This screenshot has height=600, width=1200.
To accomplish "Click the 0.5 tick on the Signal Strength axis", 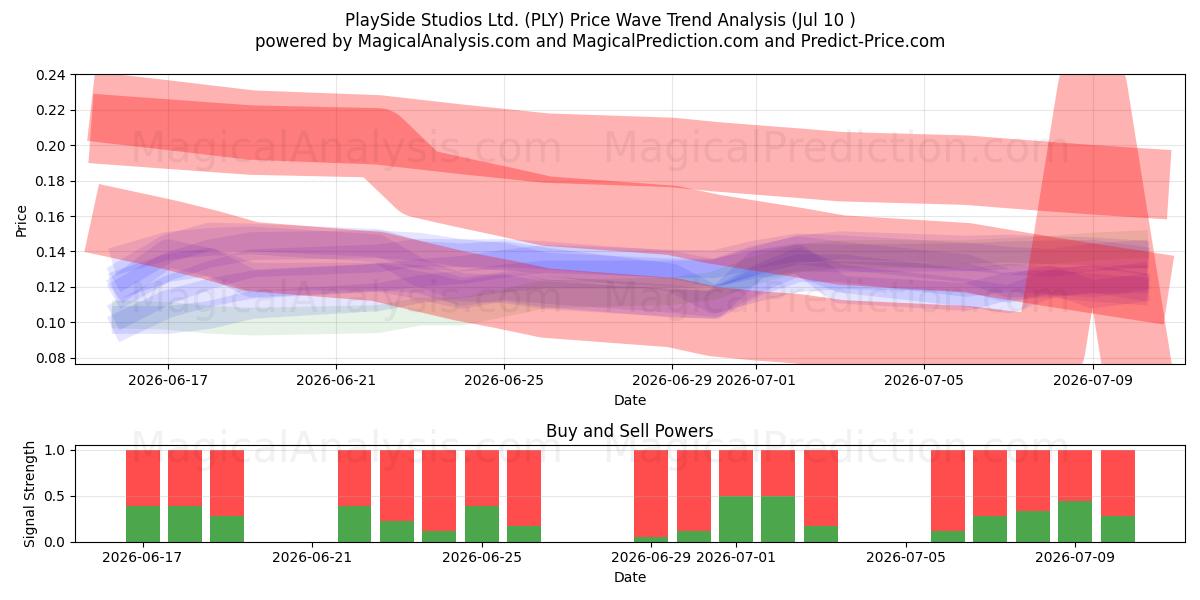I will (57, 496).
